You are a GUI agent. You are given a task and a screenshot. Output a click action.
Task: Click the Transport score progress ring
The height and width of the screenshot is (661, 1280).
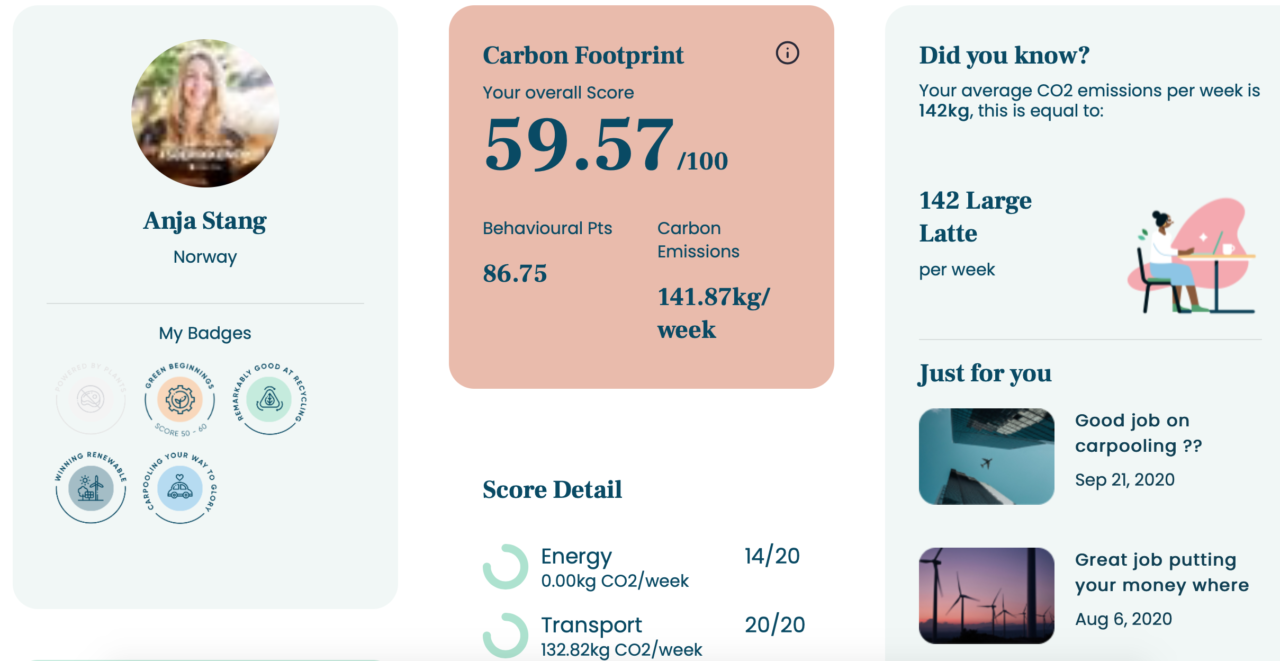[x=505, y=635]
